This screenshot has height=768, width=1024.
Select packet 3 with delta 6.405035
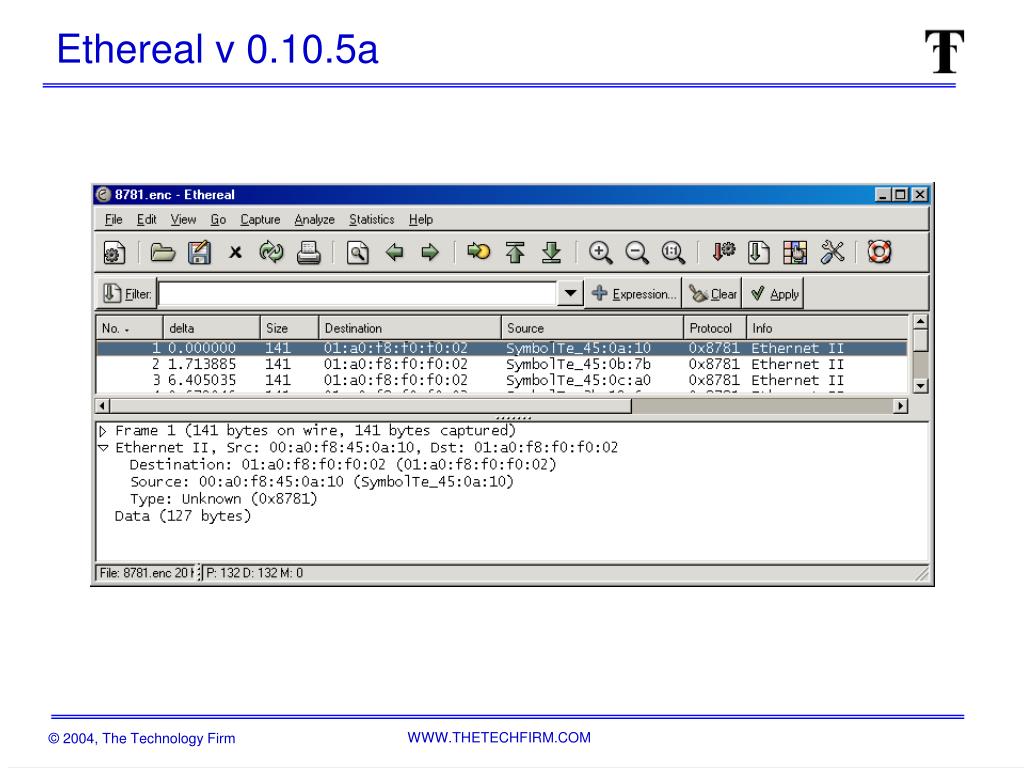pos(502,380)
